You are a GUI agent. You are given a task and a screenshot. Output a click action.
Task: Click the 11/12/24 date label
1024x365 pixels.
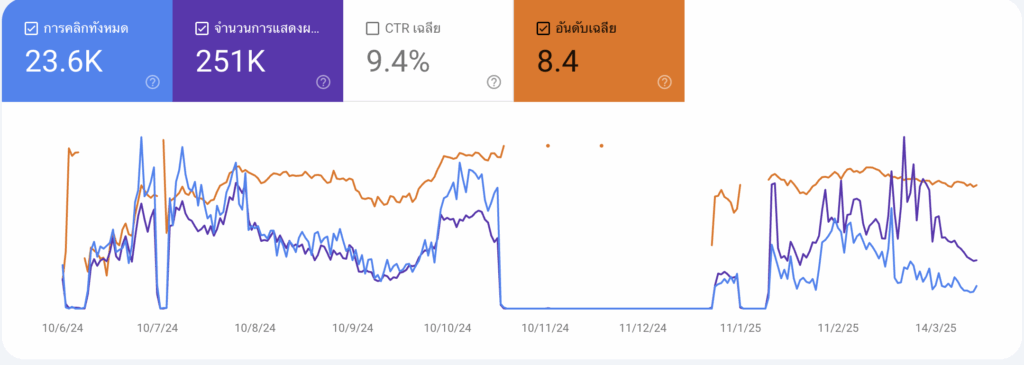coord(643,328)
